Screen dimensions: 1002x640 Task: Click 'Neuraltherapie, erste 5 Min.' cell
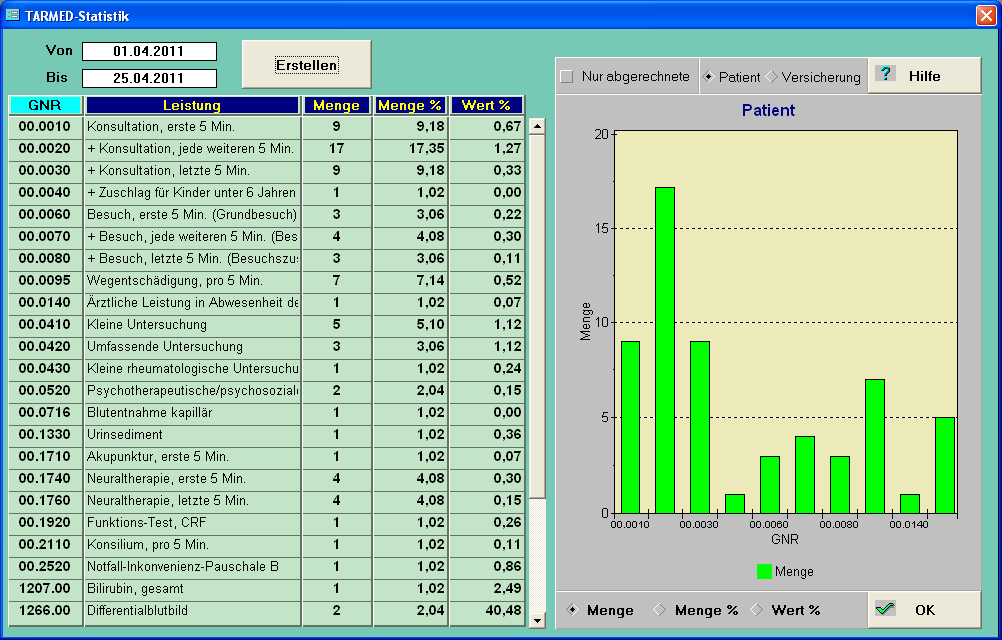click(192, 478)
